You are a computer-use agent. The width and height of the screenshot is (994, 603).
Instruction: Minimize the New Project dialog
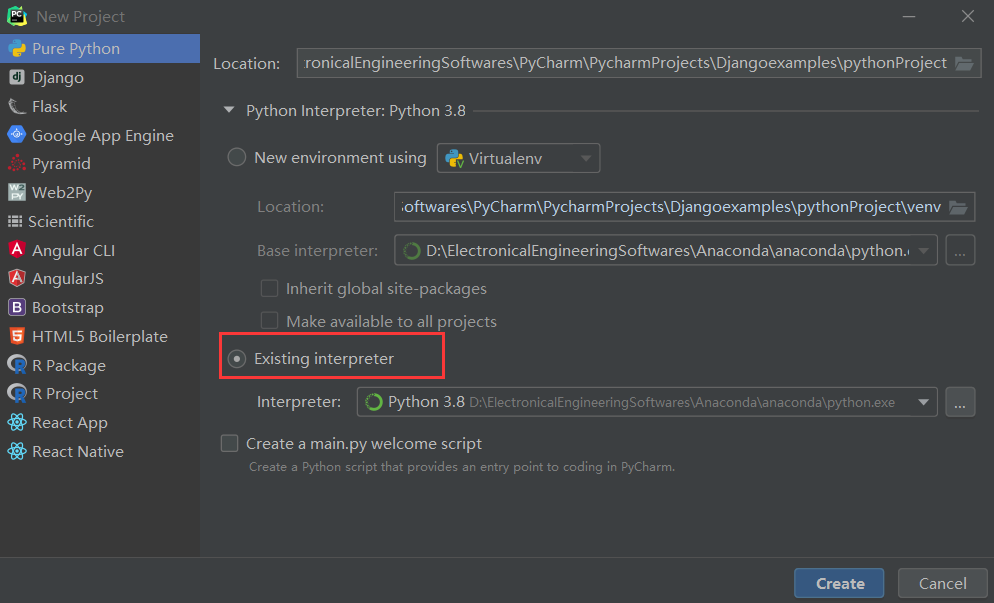tap(909, 16)
